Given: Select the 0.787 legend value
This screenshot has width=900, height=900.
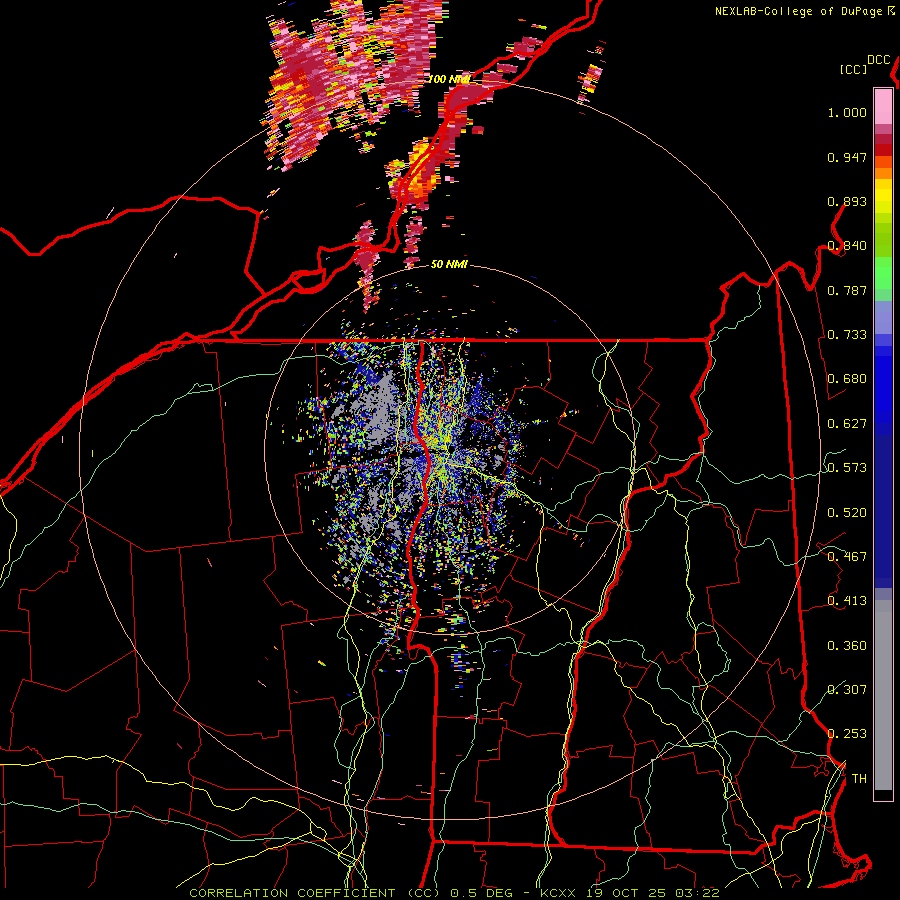Looking at the screenshot, I should pos(847,290).
